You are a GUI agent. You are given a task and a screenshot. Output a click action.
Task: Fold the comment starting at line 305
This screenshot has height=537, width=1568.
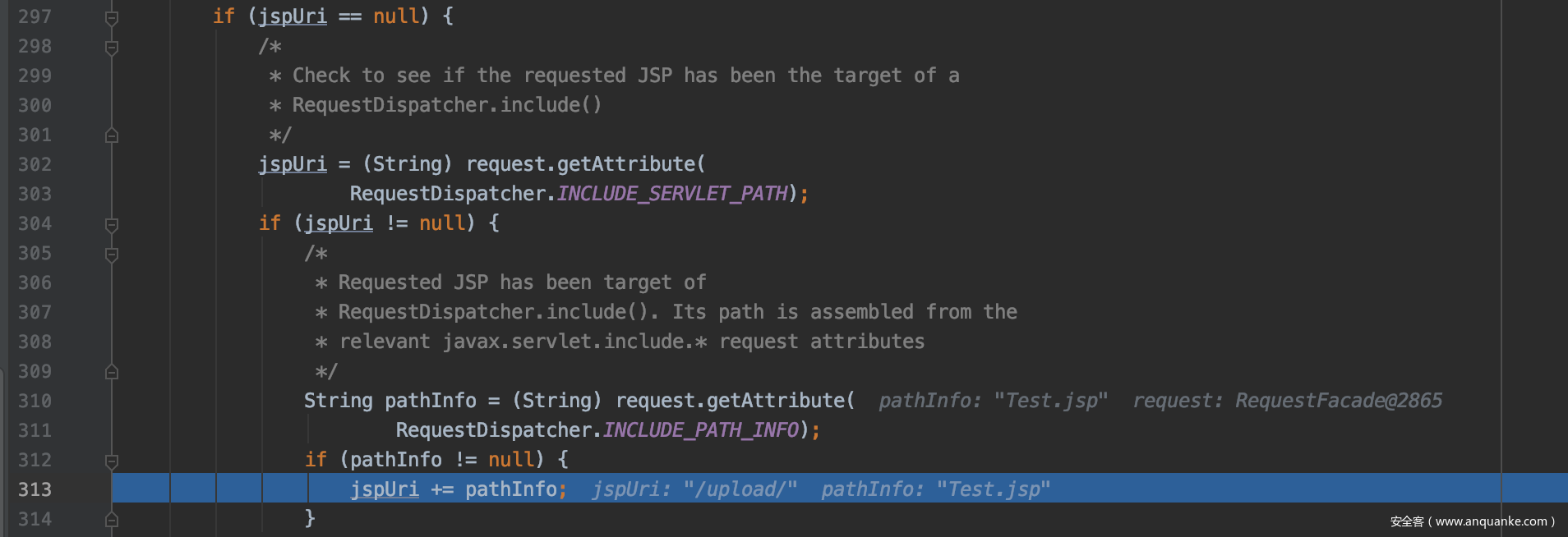[x=112, y=254]
